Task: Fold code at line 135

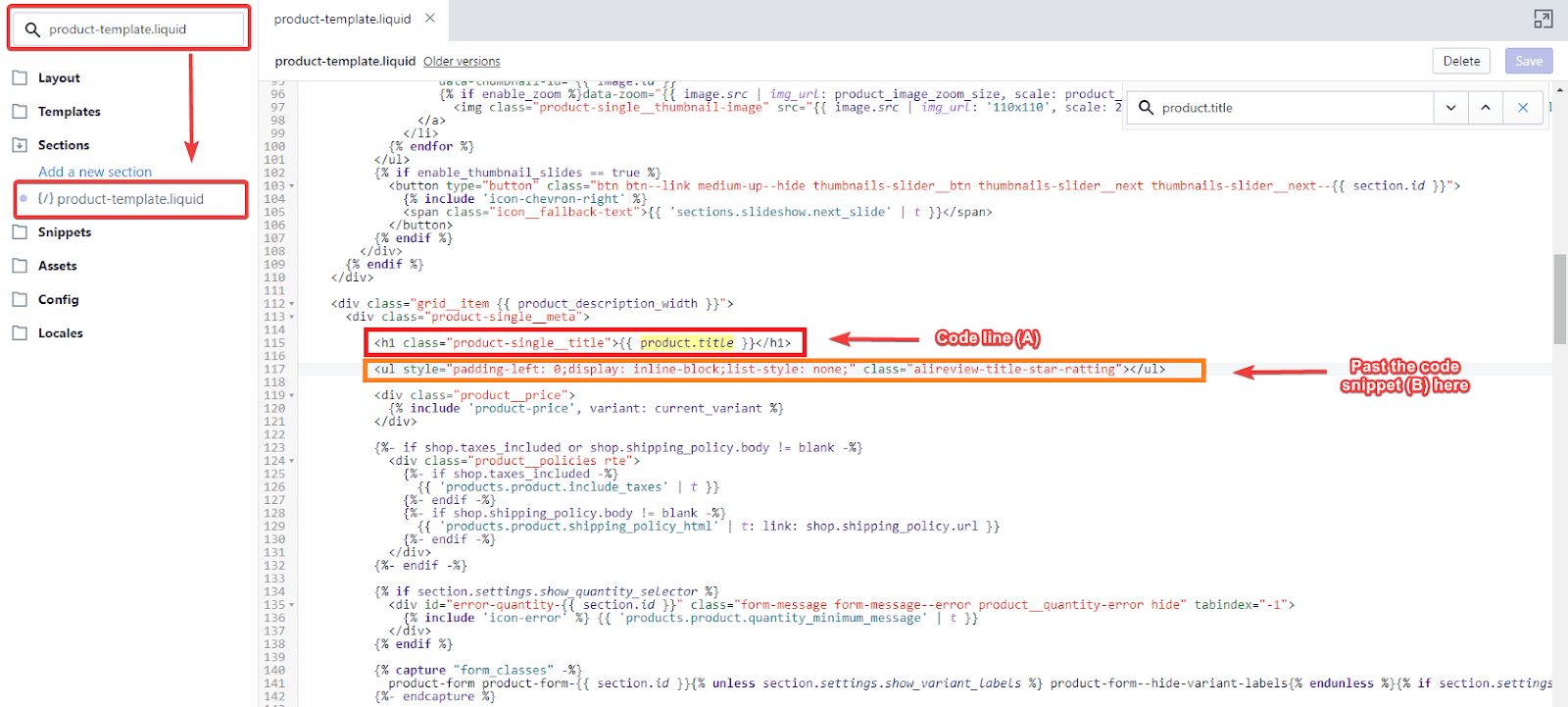Action: (x=291, y=605)
